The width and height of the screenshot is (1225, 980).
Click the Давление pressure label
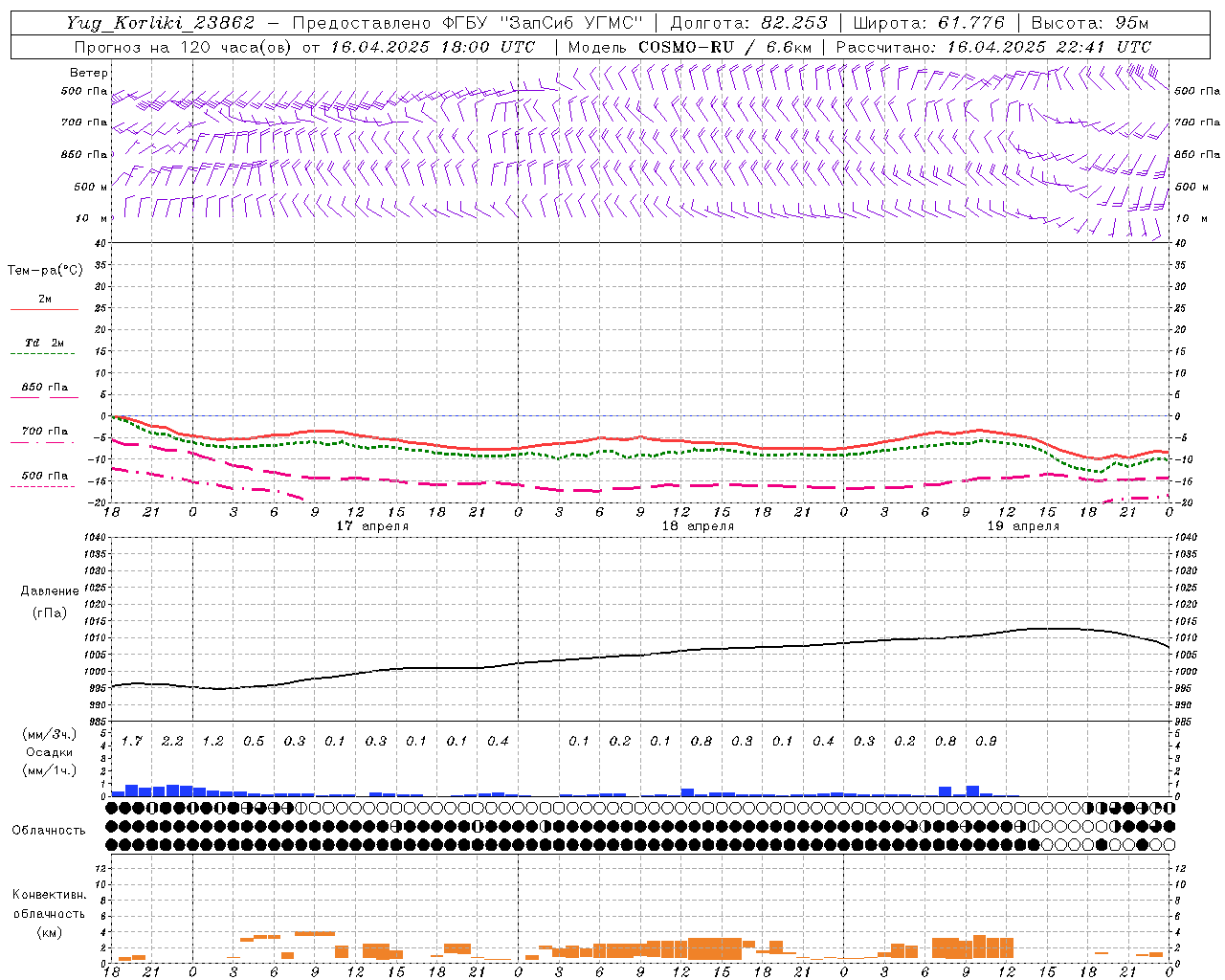[x=50, y=591]
